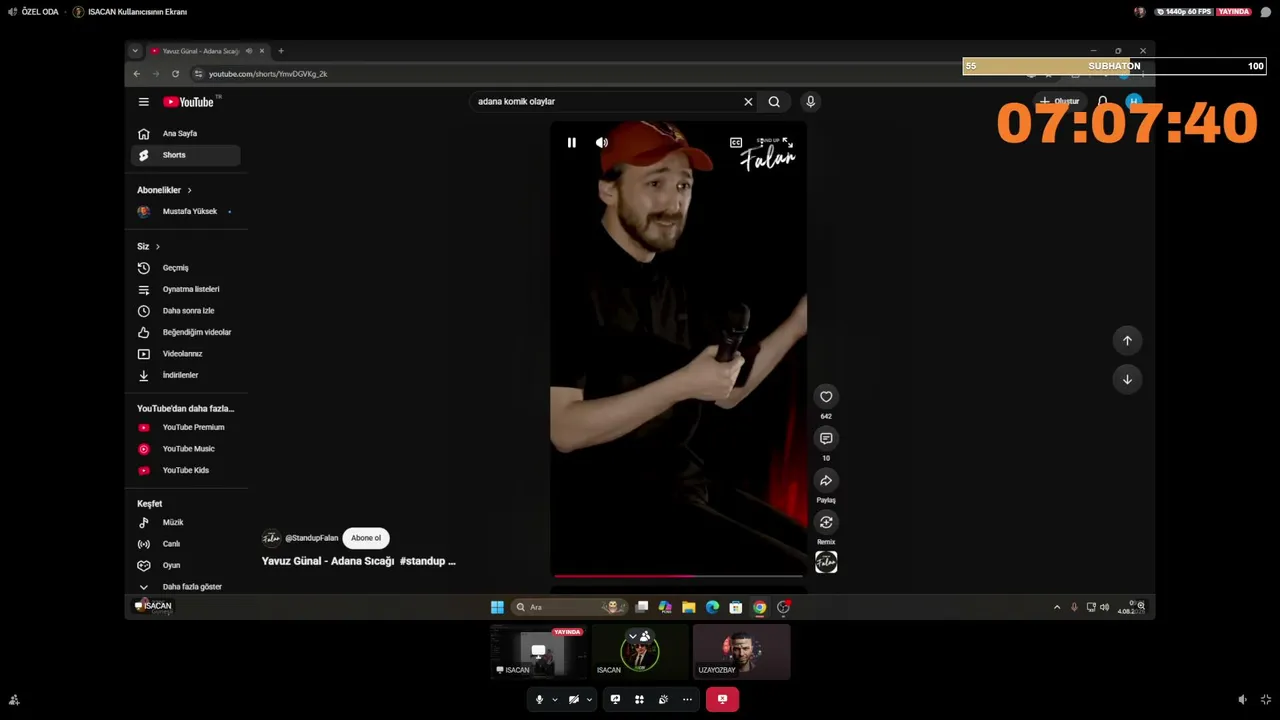Open a new Chrome tab

(281, 51)
